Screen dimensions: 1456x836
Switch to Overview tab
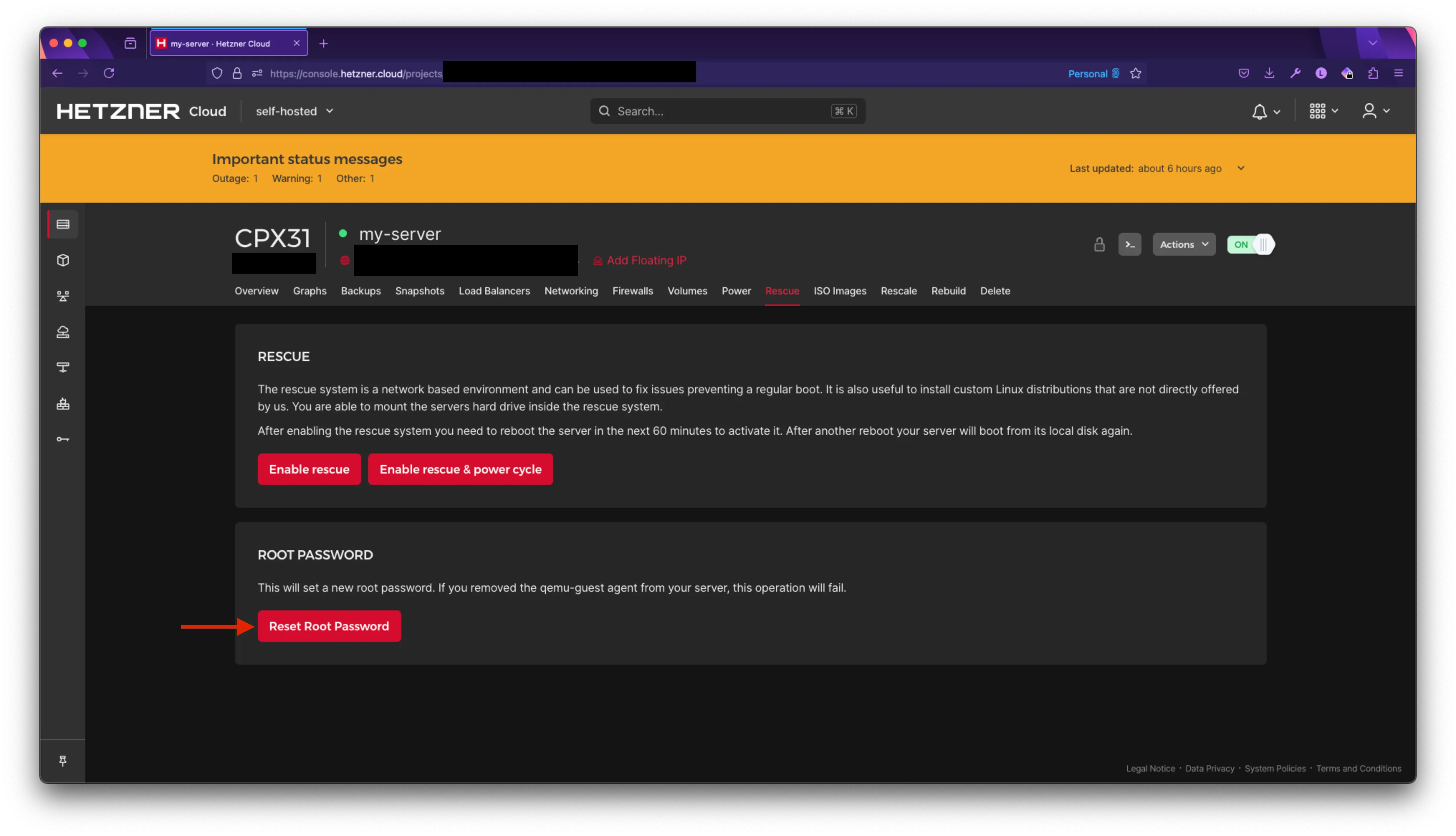coord(256,291)
